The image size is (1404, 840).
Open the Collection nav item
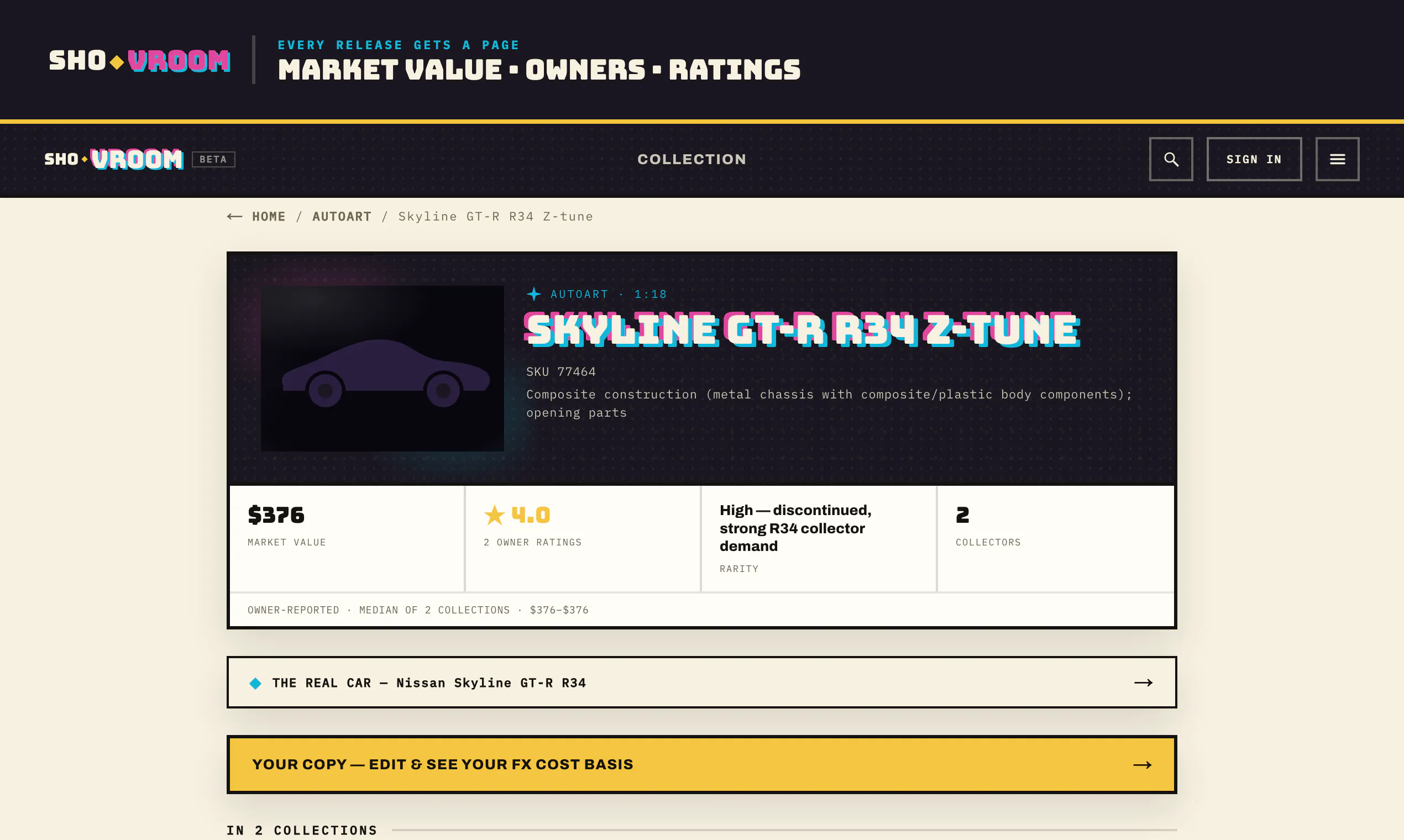tap(691, 159)
